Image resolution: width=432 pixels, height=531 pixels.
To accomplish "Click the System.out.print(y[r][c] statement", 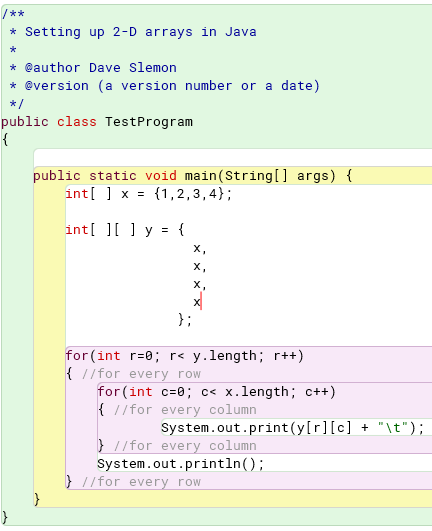I will [x=293, y=428].
